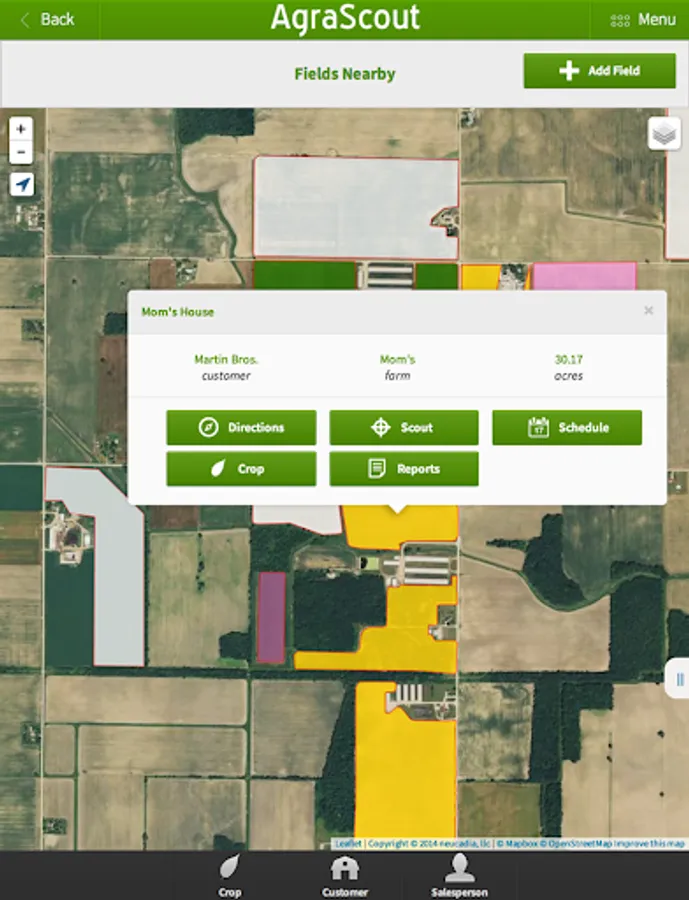Open the Mom's farm link
This screenshot has height=900, width=689.
pos(397,360)
